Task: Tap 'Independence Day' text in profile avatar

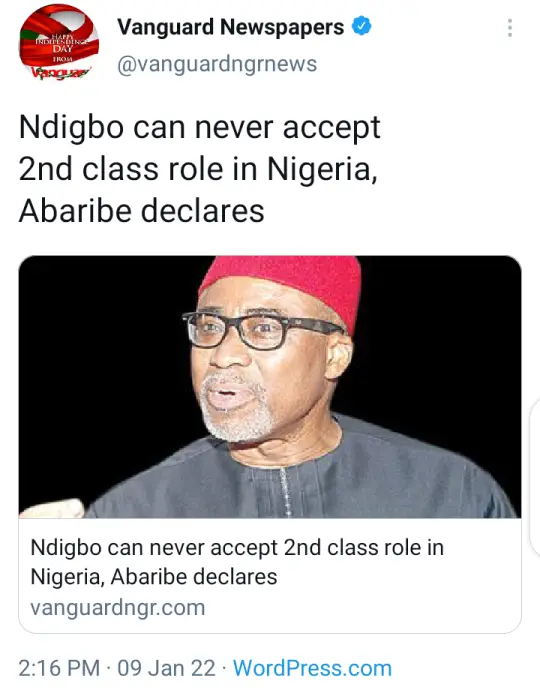Action: [x=62, y=45]
